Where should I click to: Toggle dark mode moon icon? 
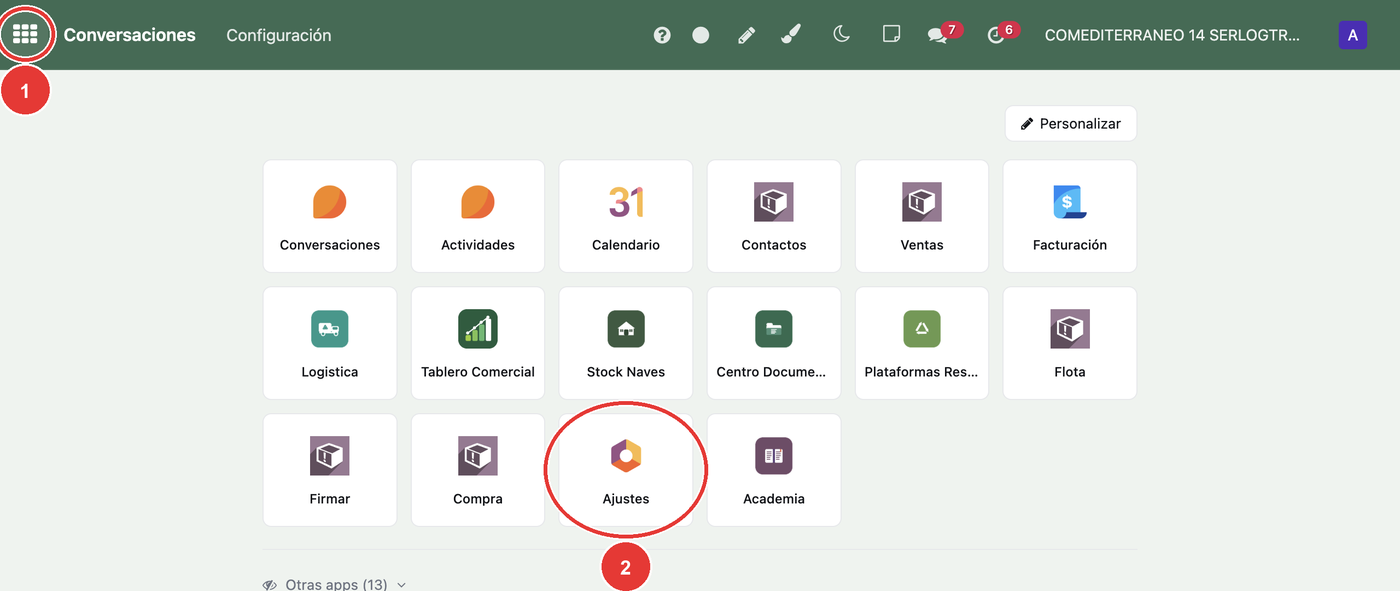tap(842, 35)
